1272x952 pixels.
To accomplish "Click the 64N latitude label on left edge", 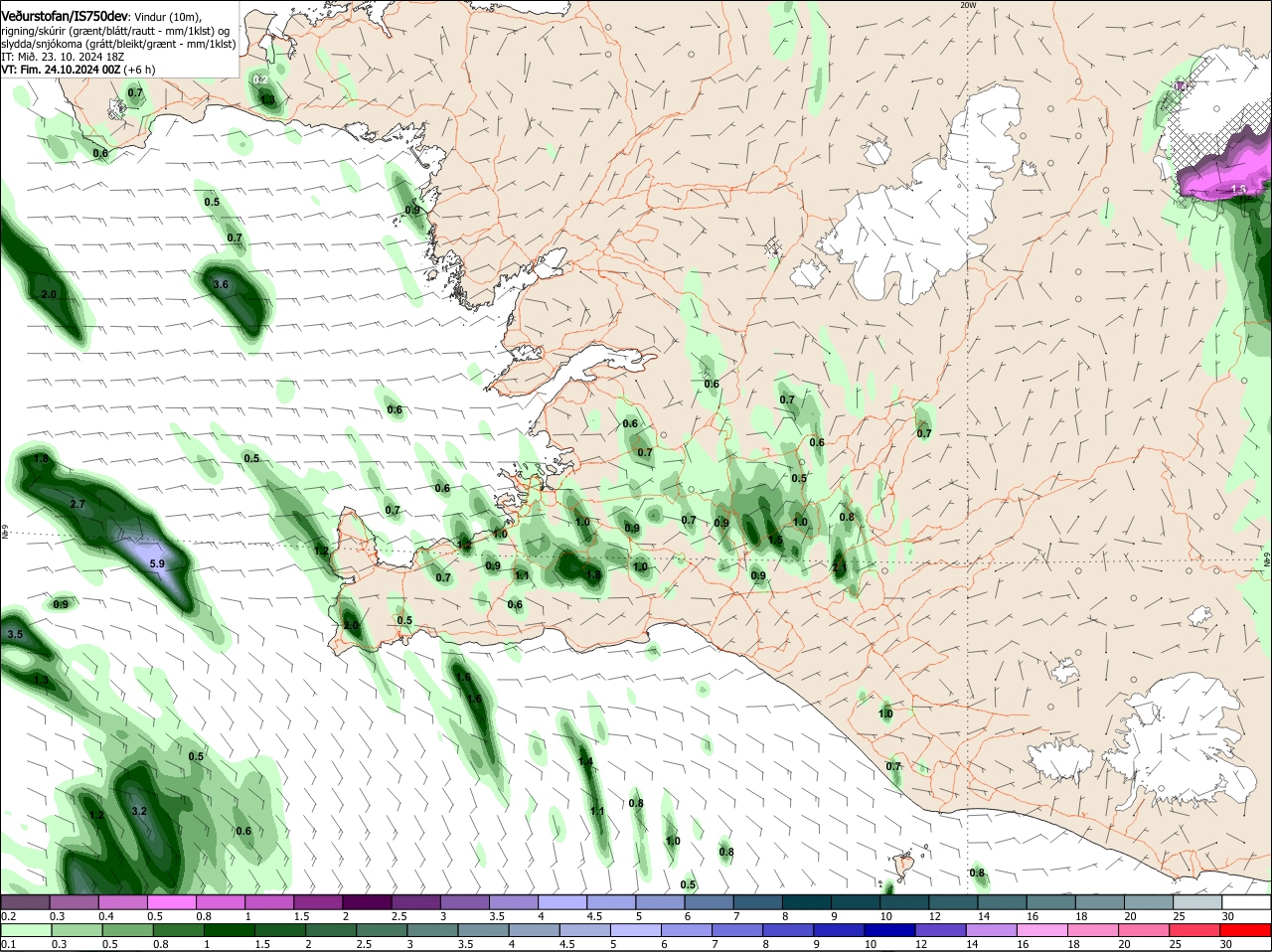I will [x=5, y=533].
